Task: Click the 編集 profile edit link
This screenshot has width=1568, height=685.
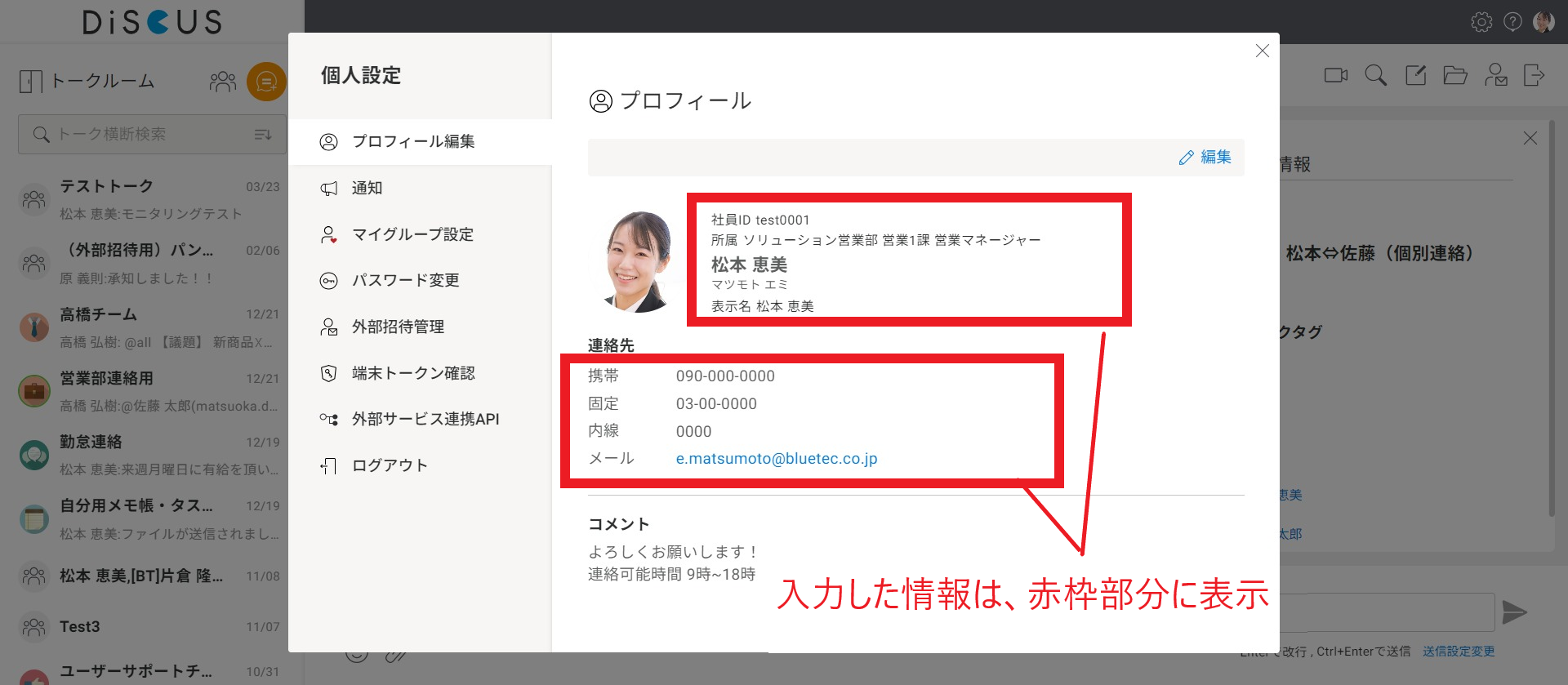Action: point(1205,158)
